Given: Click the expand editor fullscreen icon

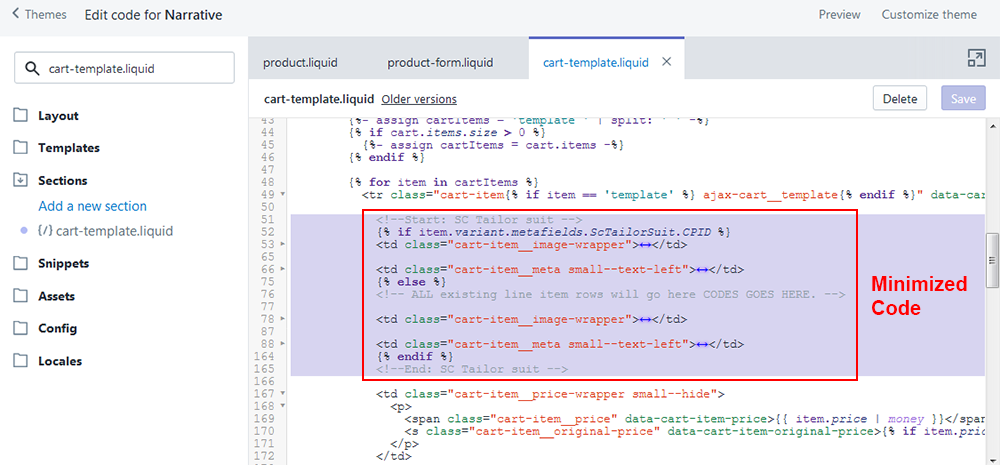Looking at the screenshot, I should (x=976, y=58).
